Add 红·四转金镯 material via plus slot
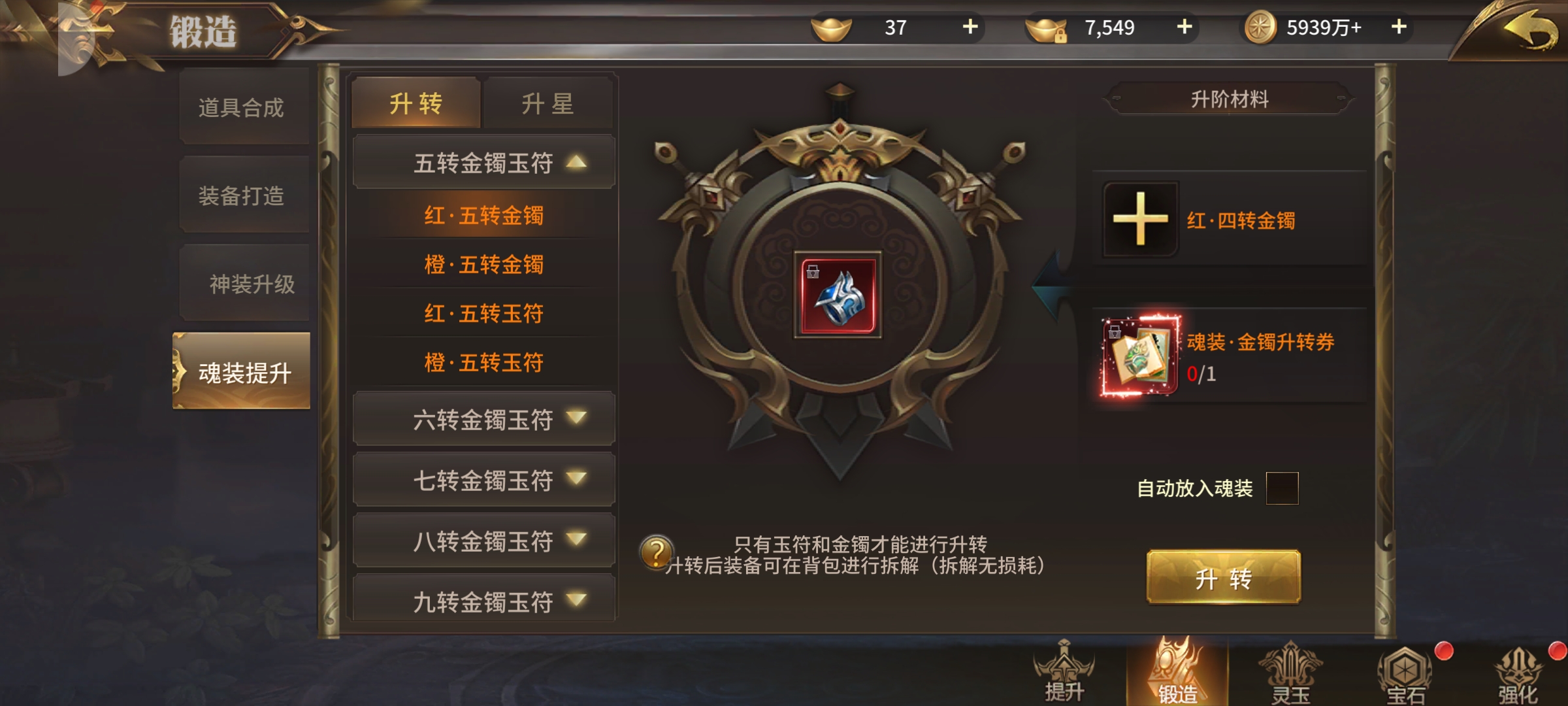The height and width of the screenshot is (706, 1568). coord(1140,219)
